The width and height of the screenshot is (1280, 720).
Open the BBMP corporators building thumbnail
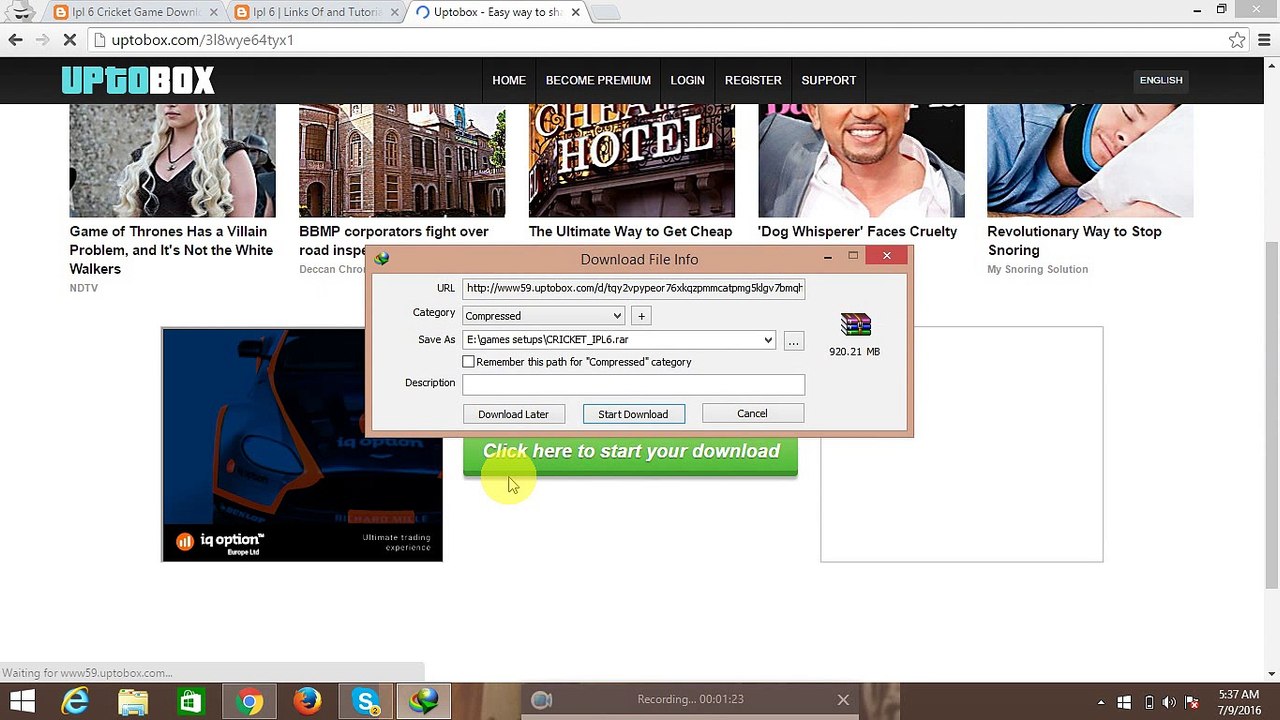coord(402,161)
